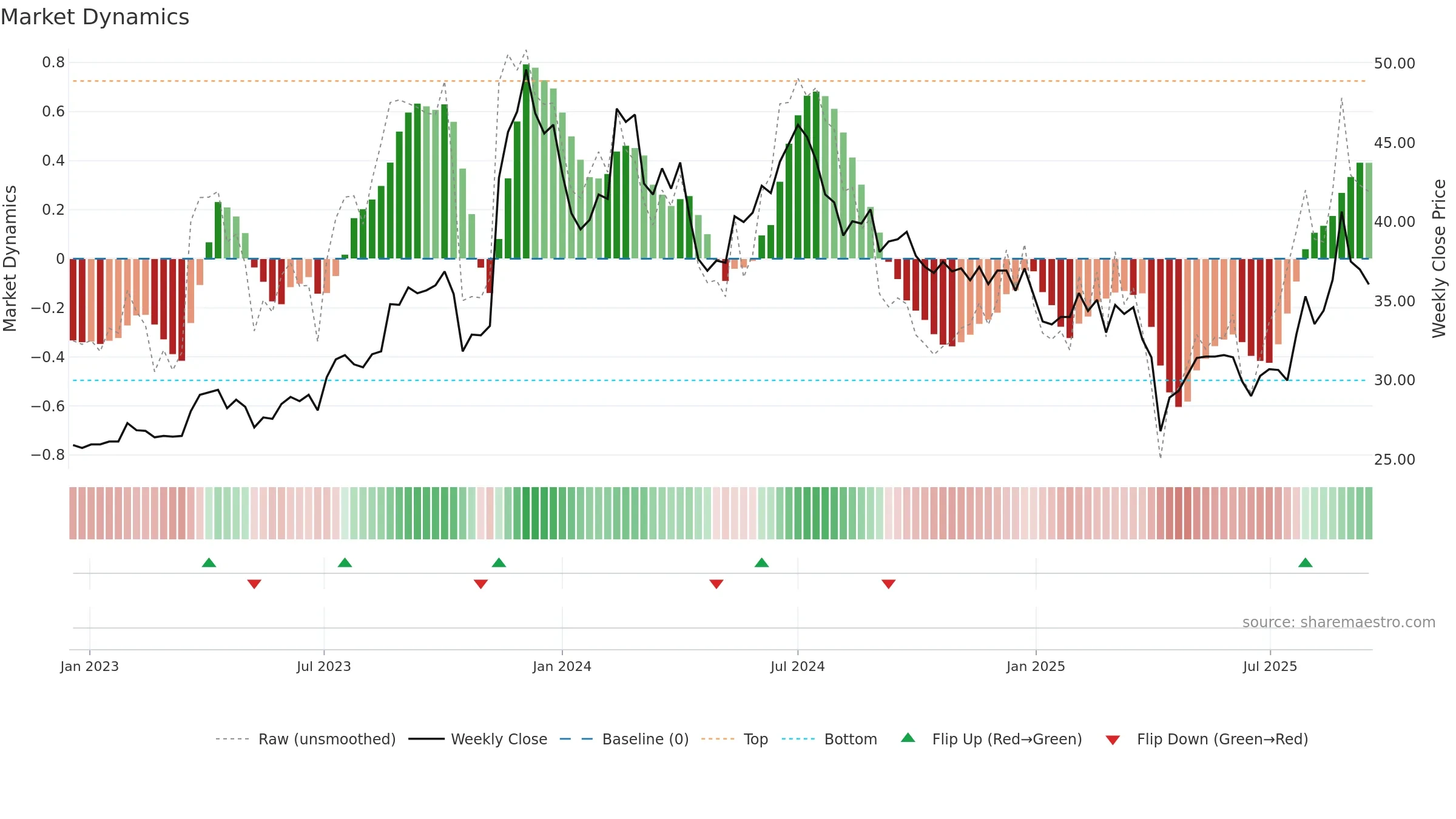Click the 0.8 left axis tick label
This screenshot has height=819, width=1456.
tap(53, 62)
